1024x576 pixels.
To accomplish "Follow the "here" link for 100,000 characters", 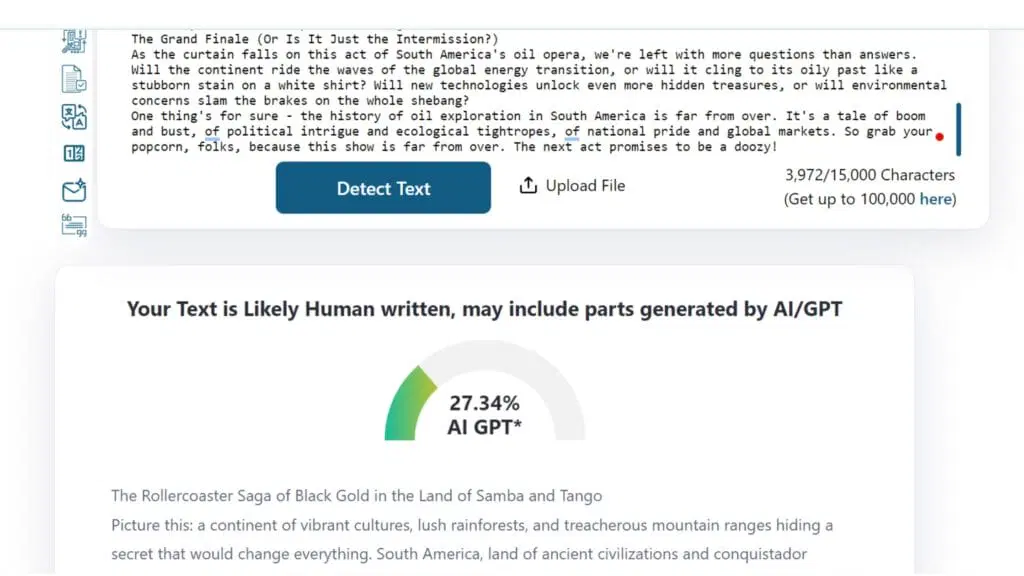I will click(x=936, y=199).
